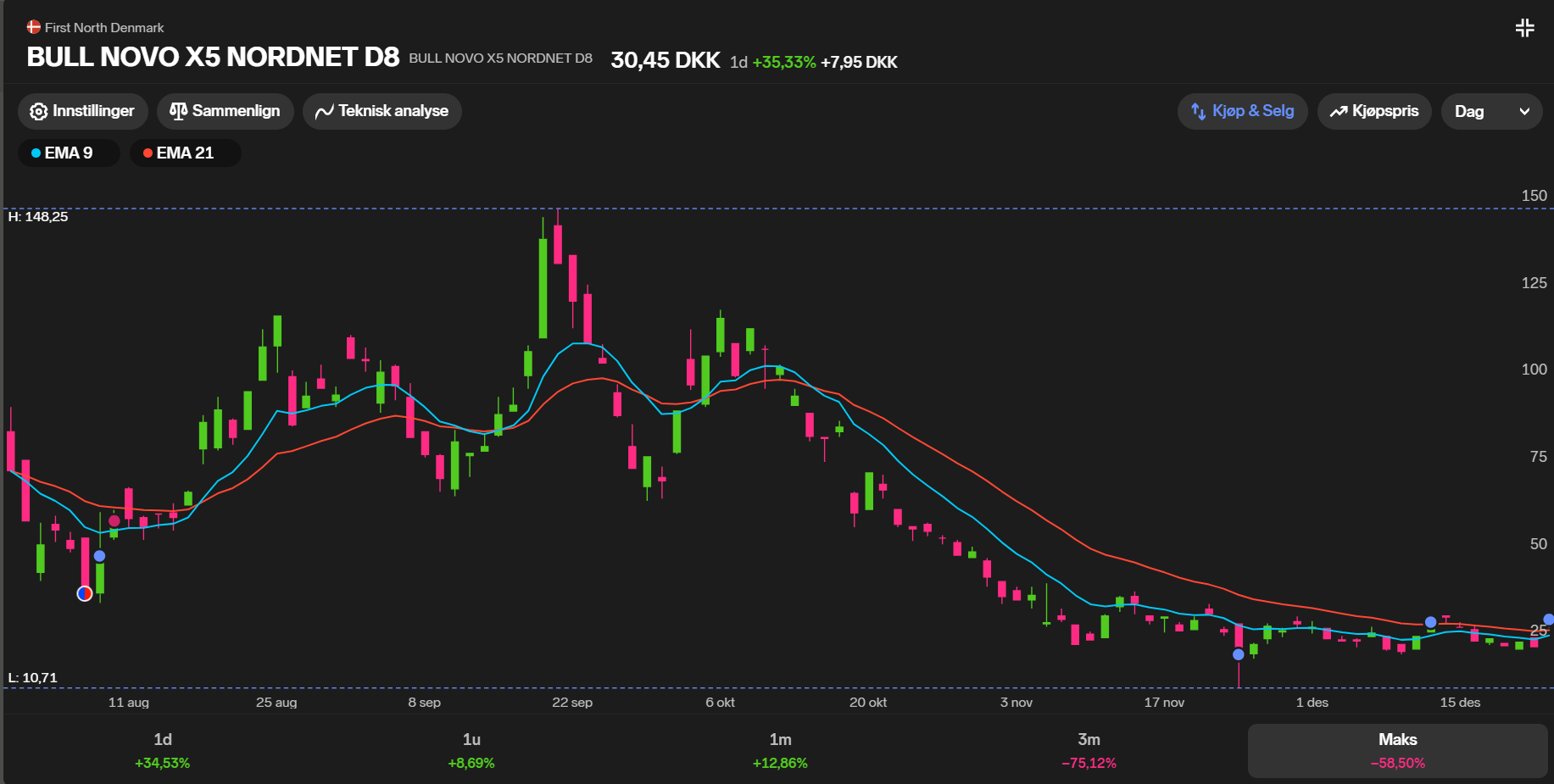Click the balance scale icon for Sammenlign

(178, 112)
